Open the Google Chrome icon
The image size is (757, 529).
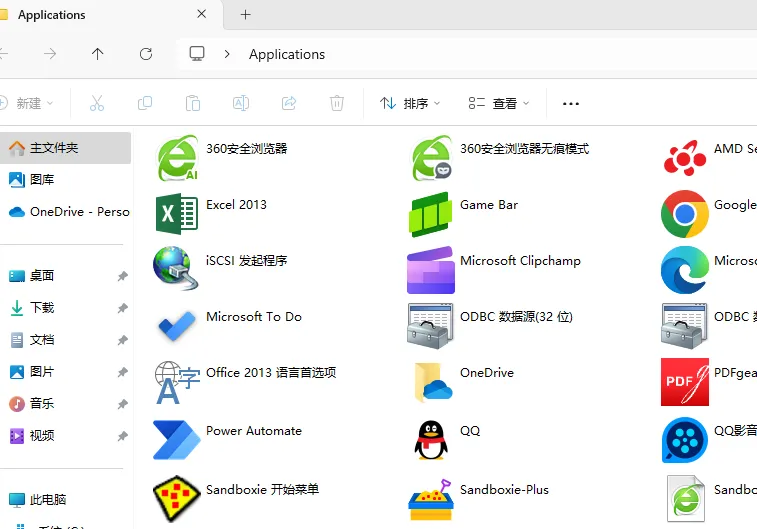(x=685, y=214)
